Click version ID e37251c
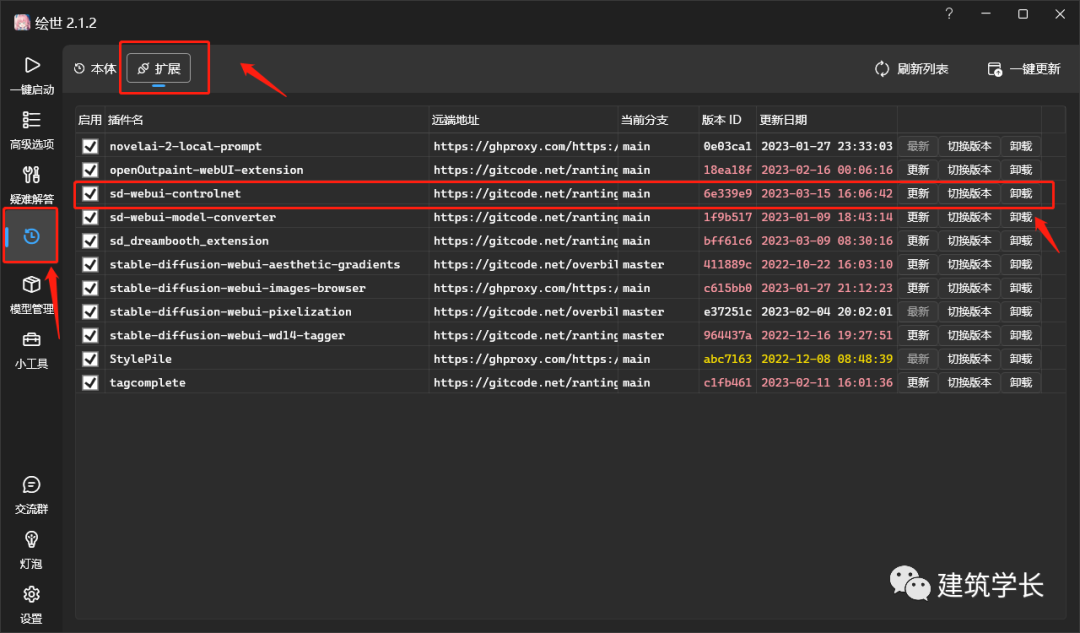The height and width of the screenshot is (633, 1080). [727, 311]
